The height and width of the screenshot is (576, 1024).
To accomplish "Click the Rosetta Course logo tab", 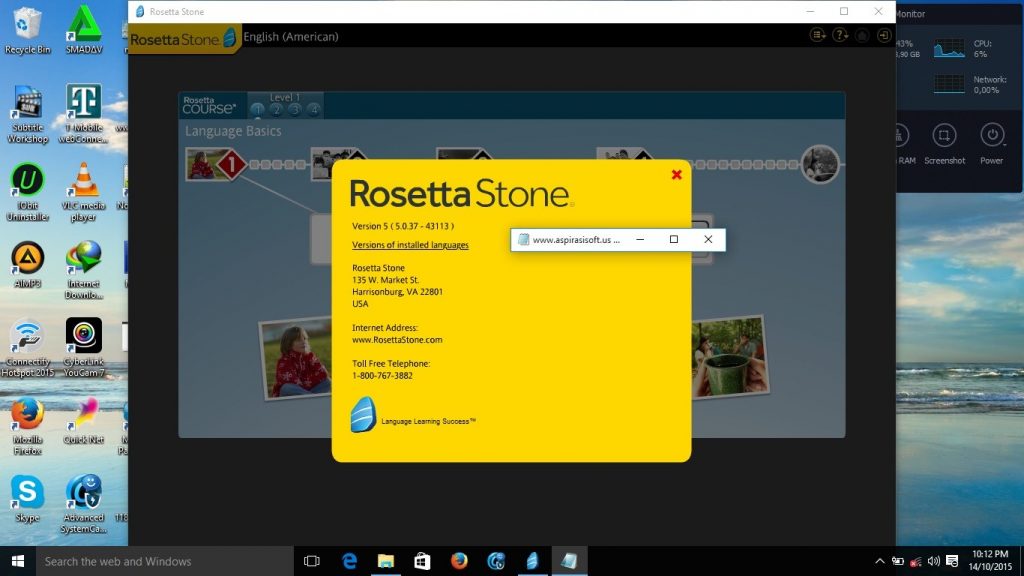I will [x=209, y=105].
